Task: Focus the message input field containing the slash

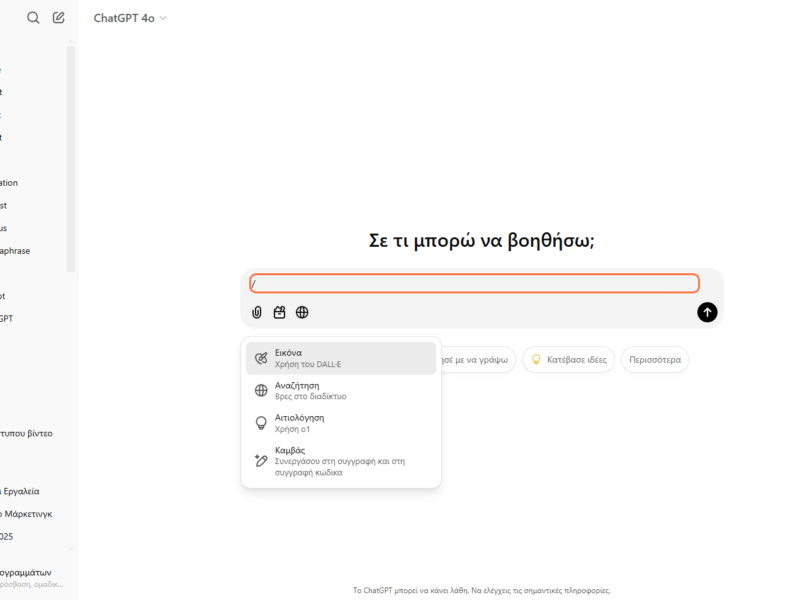Action: coord(474,284)
